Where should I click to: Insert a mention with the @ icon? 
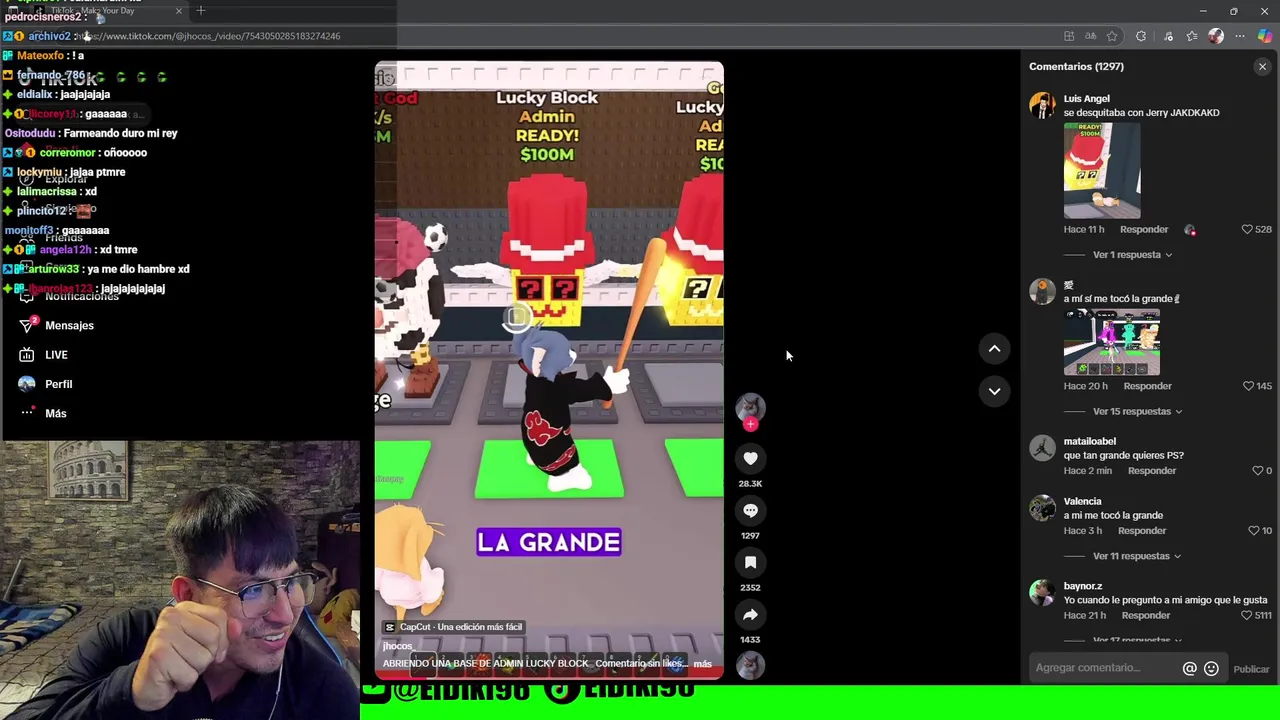pyautogui.click(x=1189, y=669)
